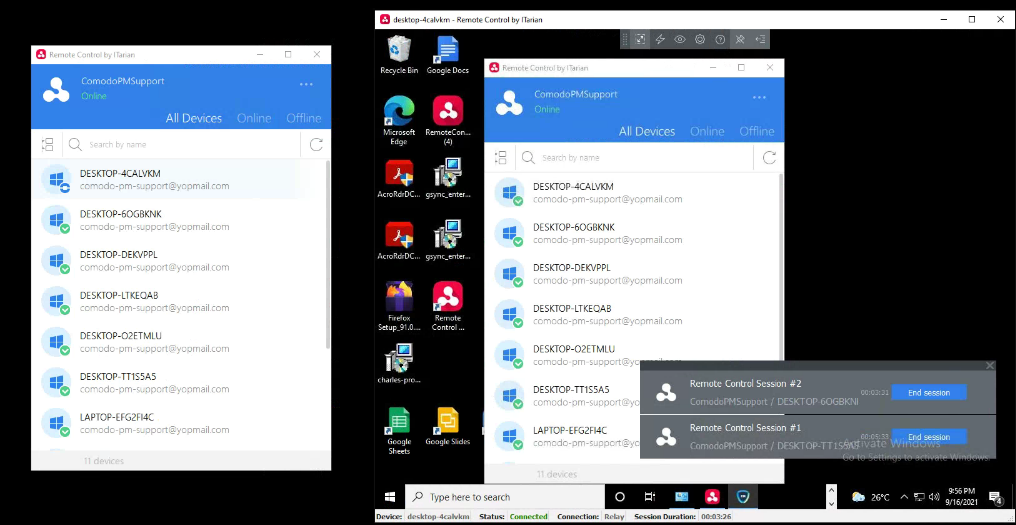
Task: Select DESKTOP-TT1S5A5 in the left window list
Action: tap(178, 382)
